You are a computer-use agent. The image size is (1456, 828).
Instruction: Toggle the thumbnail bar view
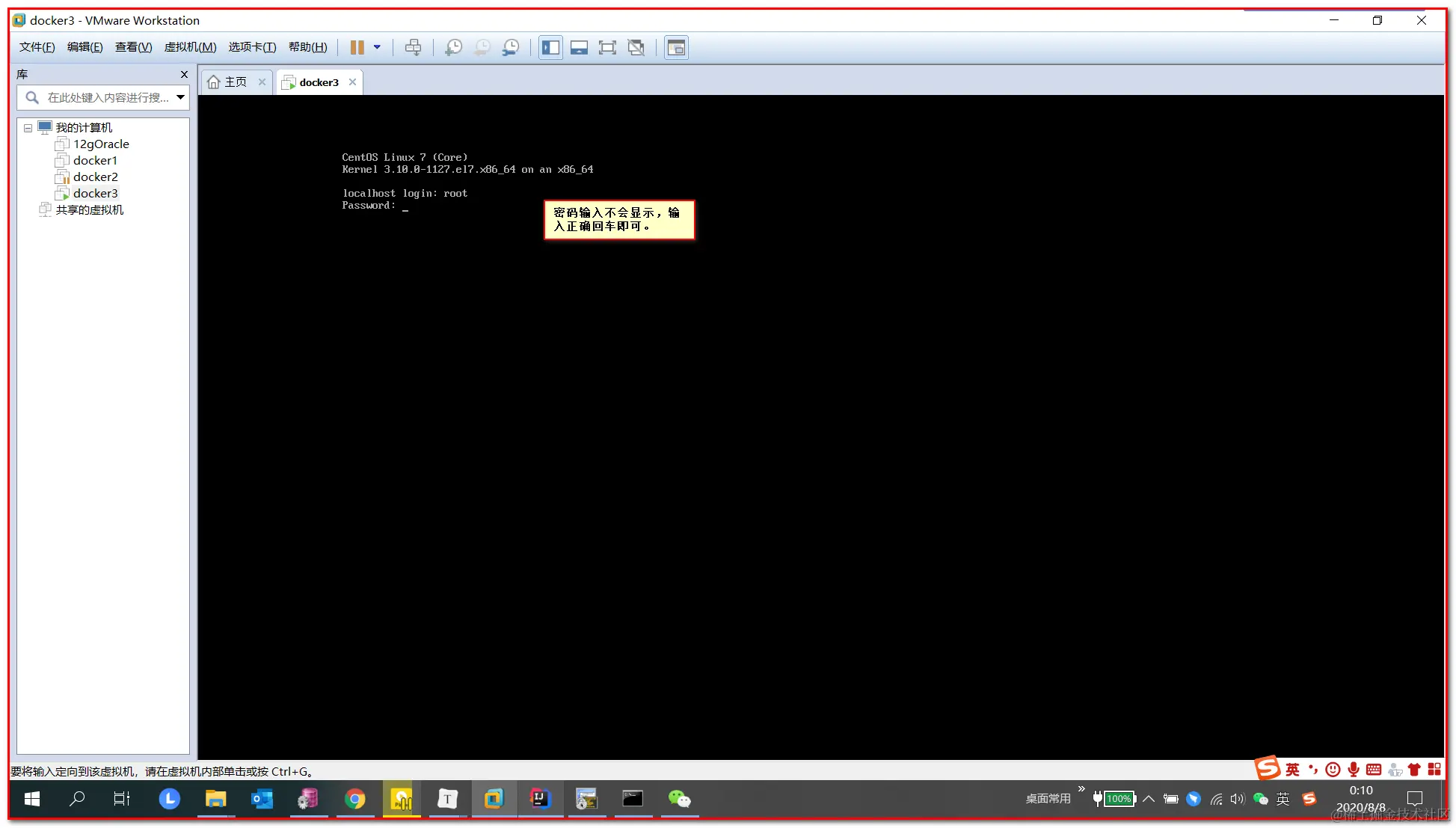[579, 48]
